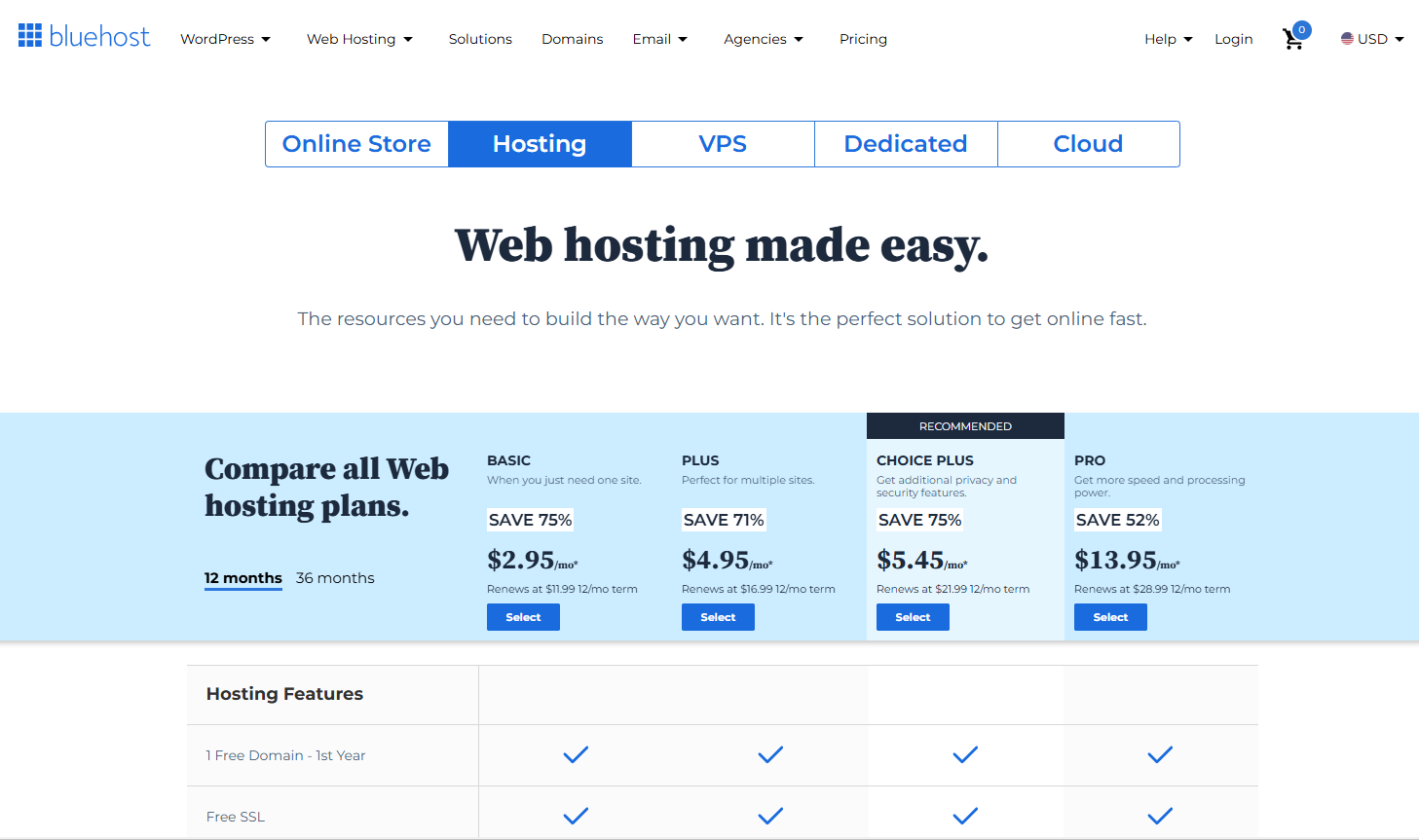Select the Pro plan
Viewport: 1419px width, 840px height.
coord(1110,617)
